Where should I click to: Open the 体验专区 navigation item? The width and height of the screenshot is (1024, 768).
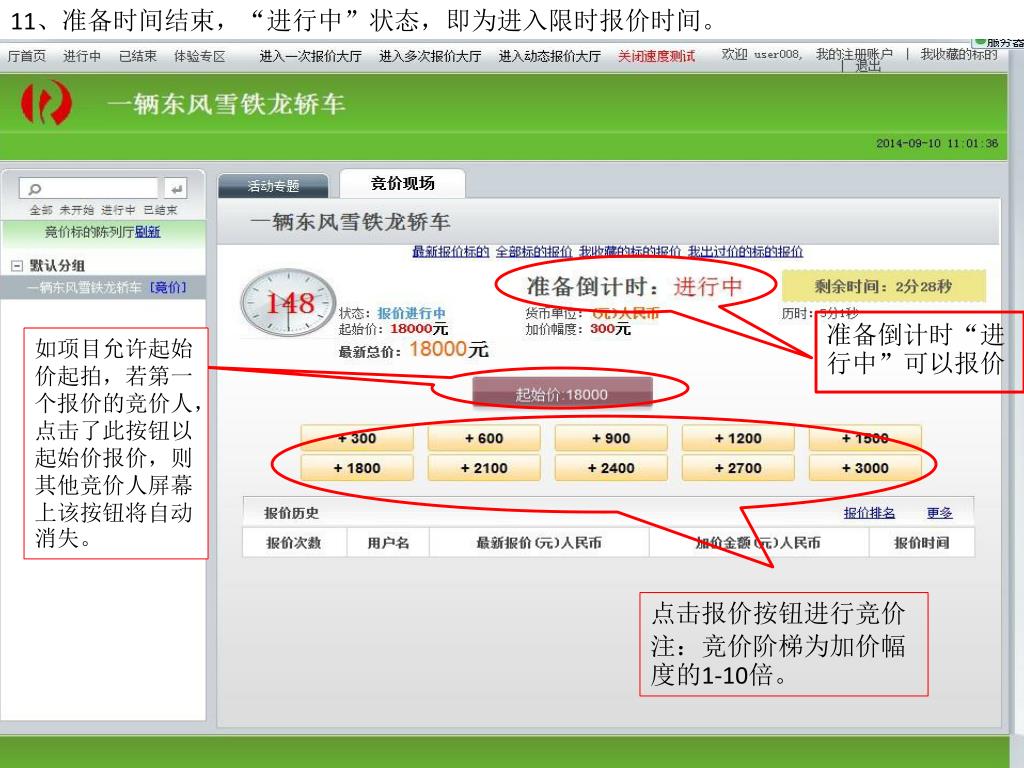[200, 56]
